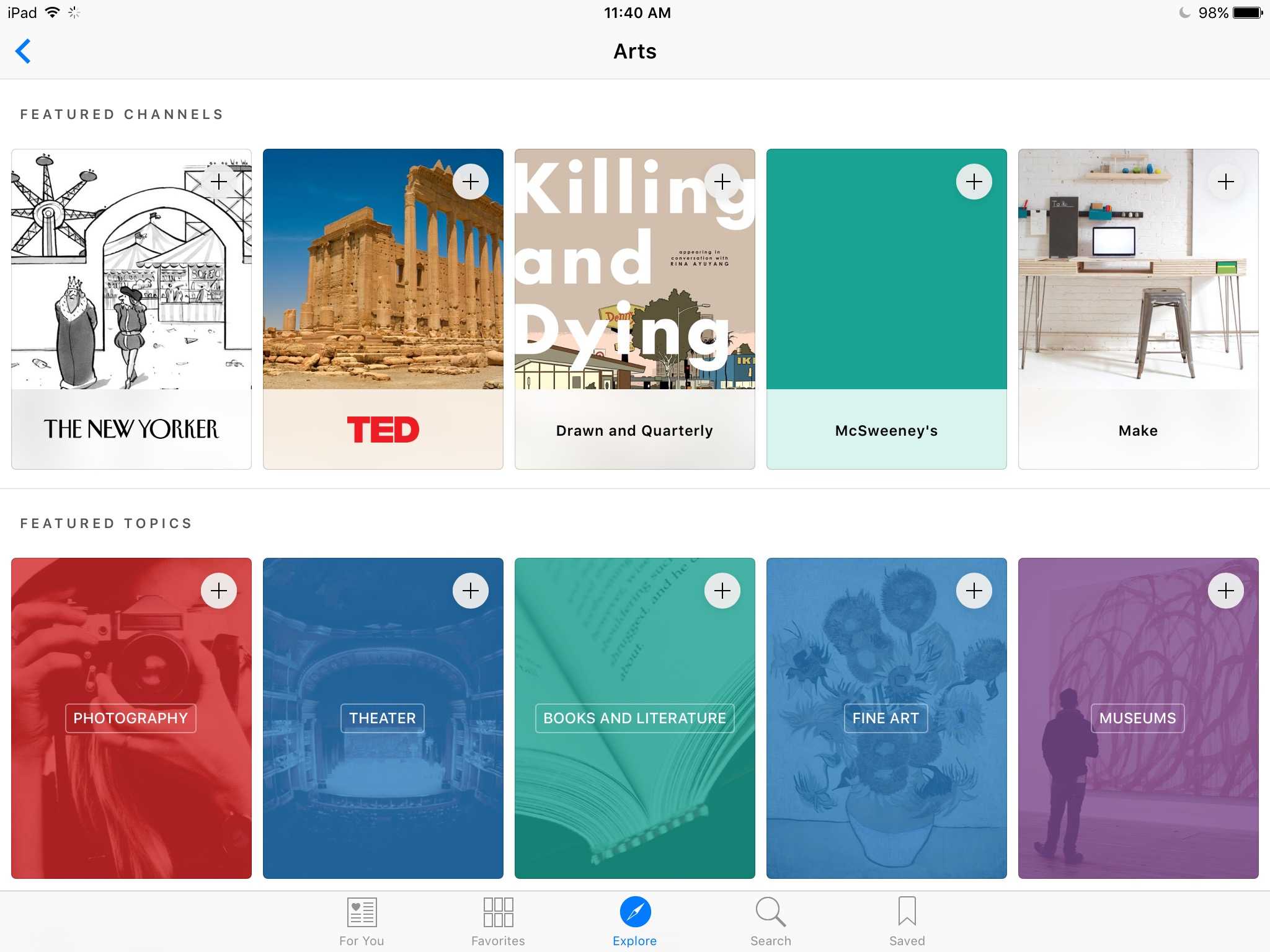The width and height of the screenshot is (1270, 952).
Task: Tap the back chevron arrow
Action: tap(23, 51)
